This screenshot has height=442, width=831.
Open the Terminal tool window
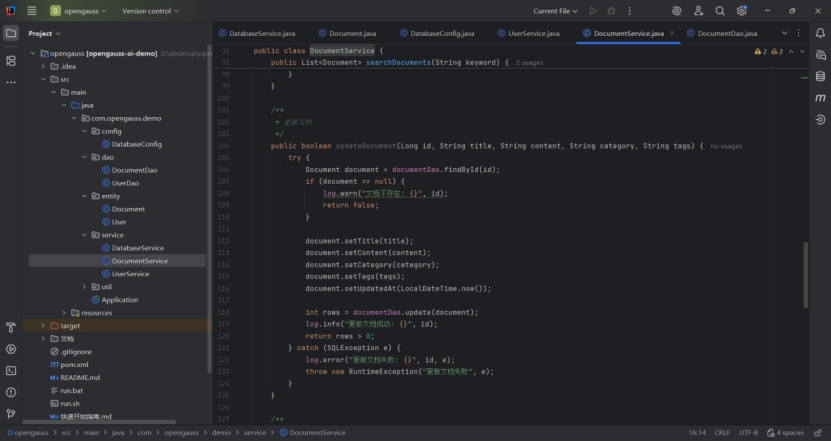(11, 371)
